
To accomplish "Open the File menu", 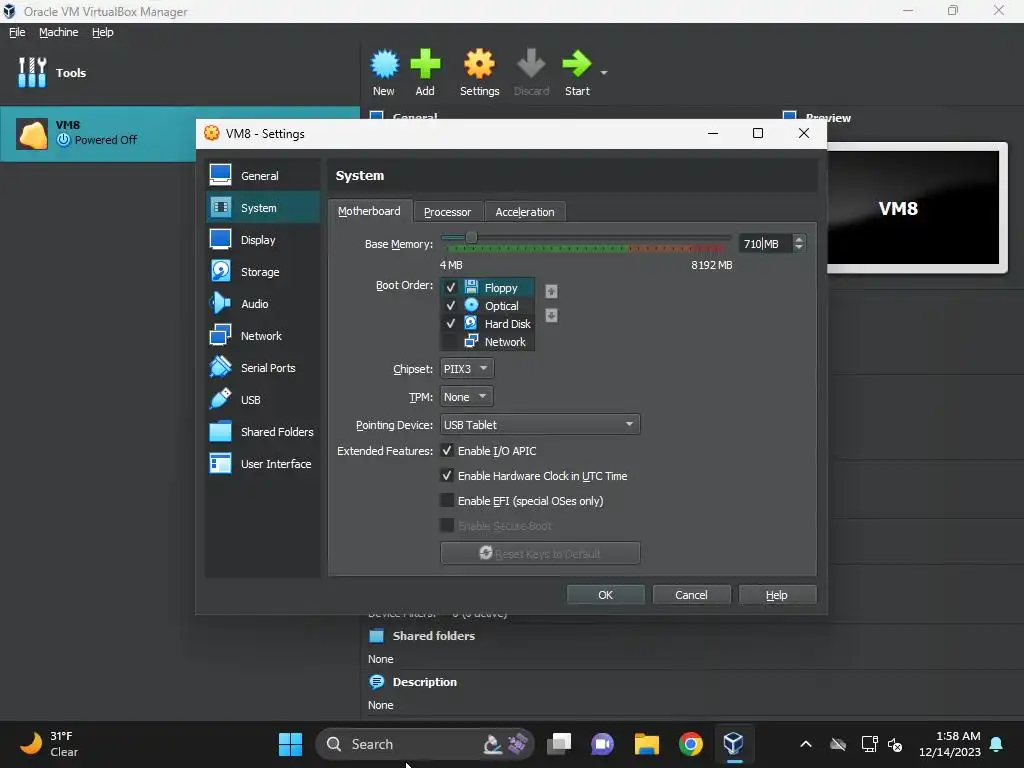I will [17, 32].
